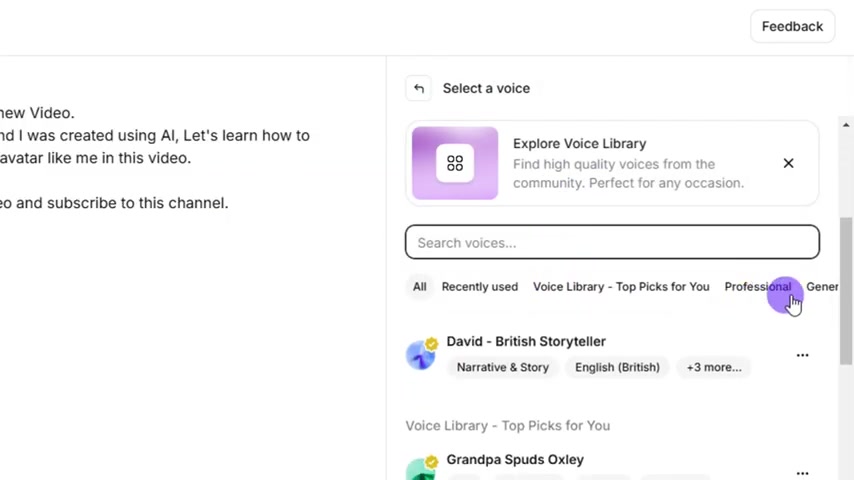Open options menu for Grandpa Spuds Oxley
This screenshot has height=480, width=854.
802,473
